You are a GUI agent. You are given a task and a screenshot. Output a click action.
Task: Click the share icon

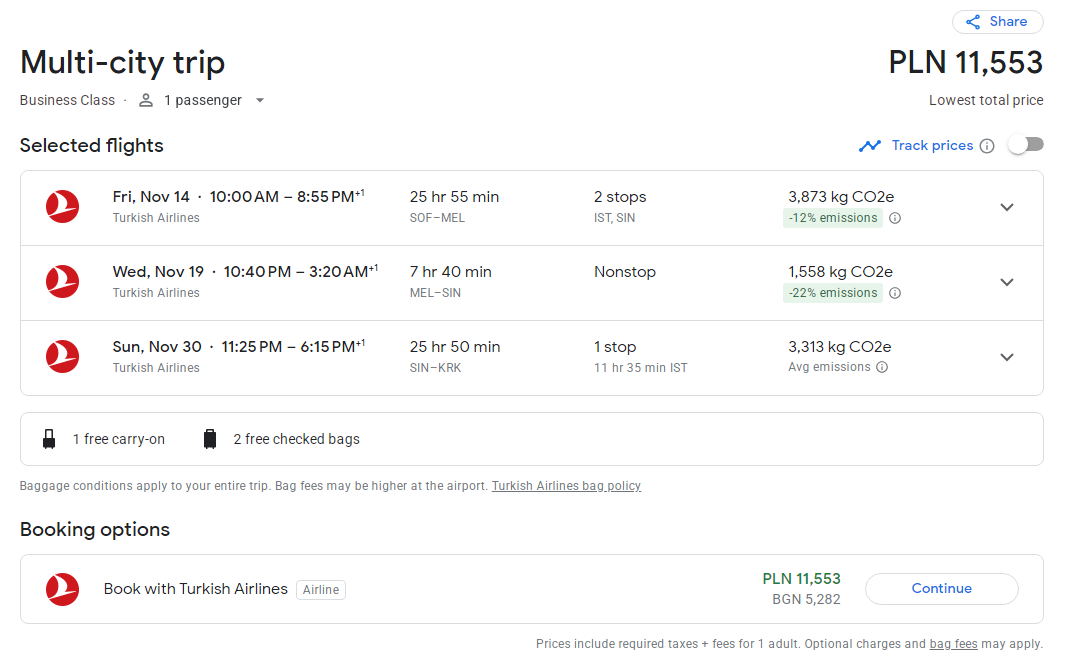[x=973, y=22]
